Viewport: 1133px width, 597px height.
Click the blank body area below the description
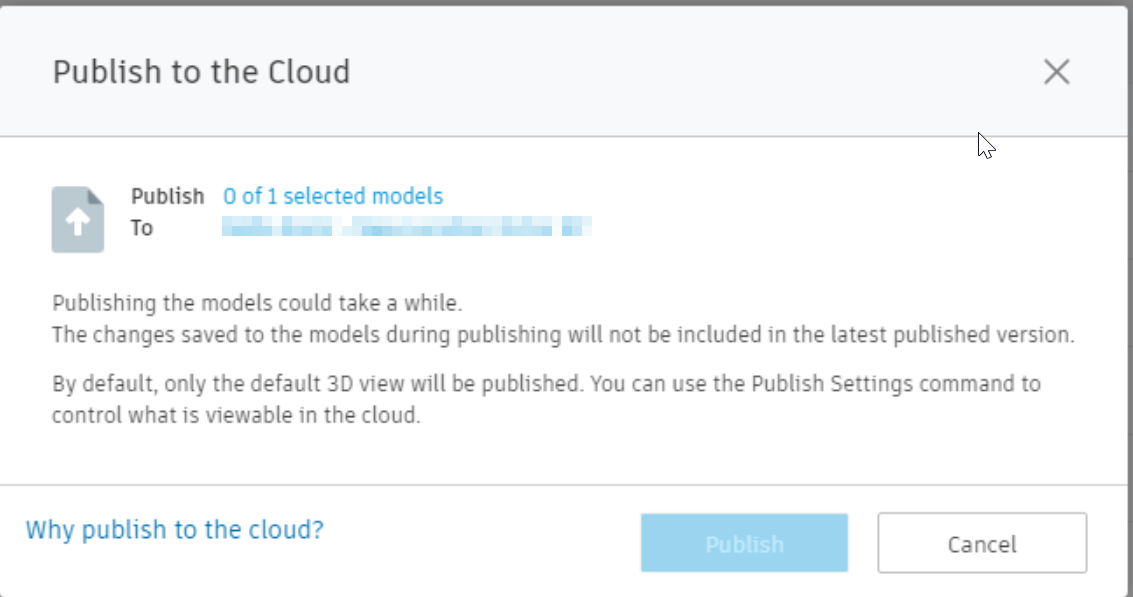pos(560,455)
